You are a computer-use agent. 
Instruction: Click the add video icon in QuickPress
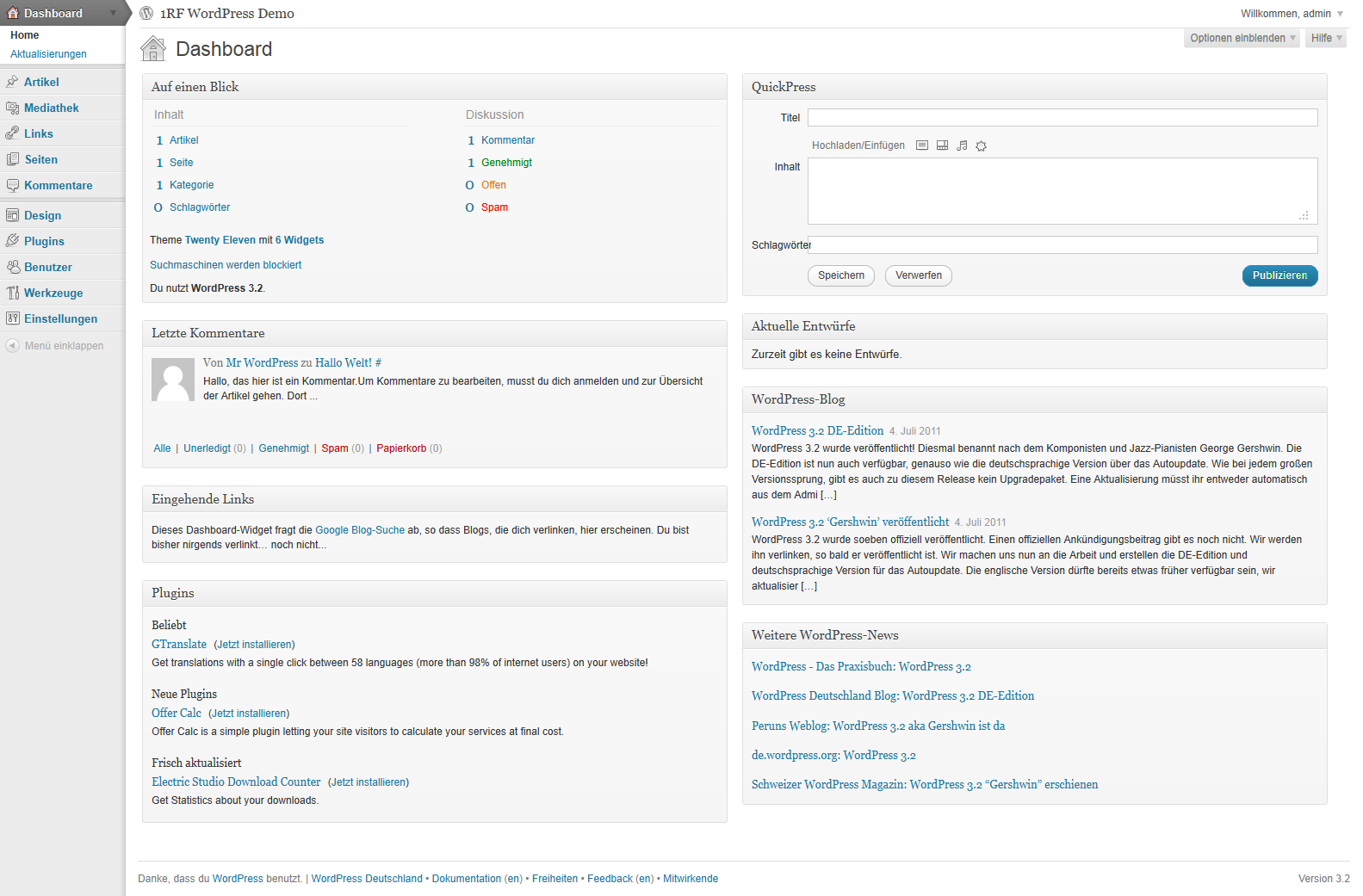click(942, 145)
